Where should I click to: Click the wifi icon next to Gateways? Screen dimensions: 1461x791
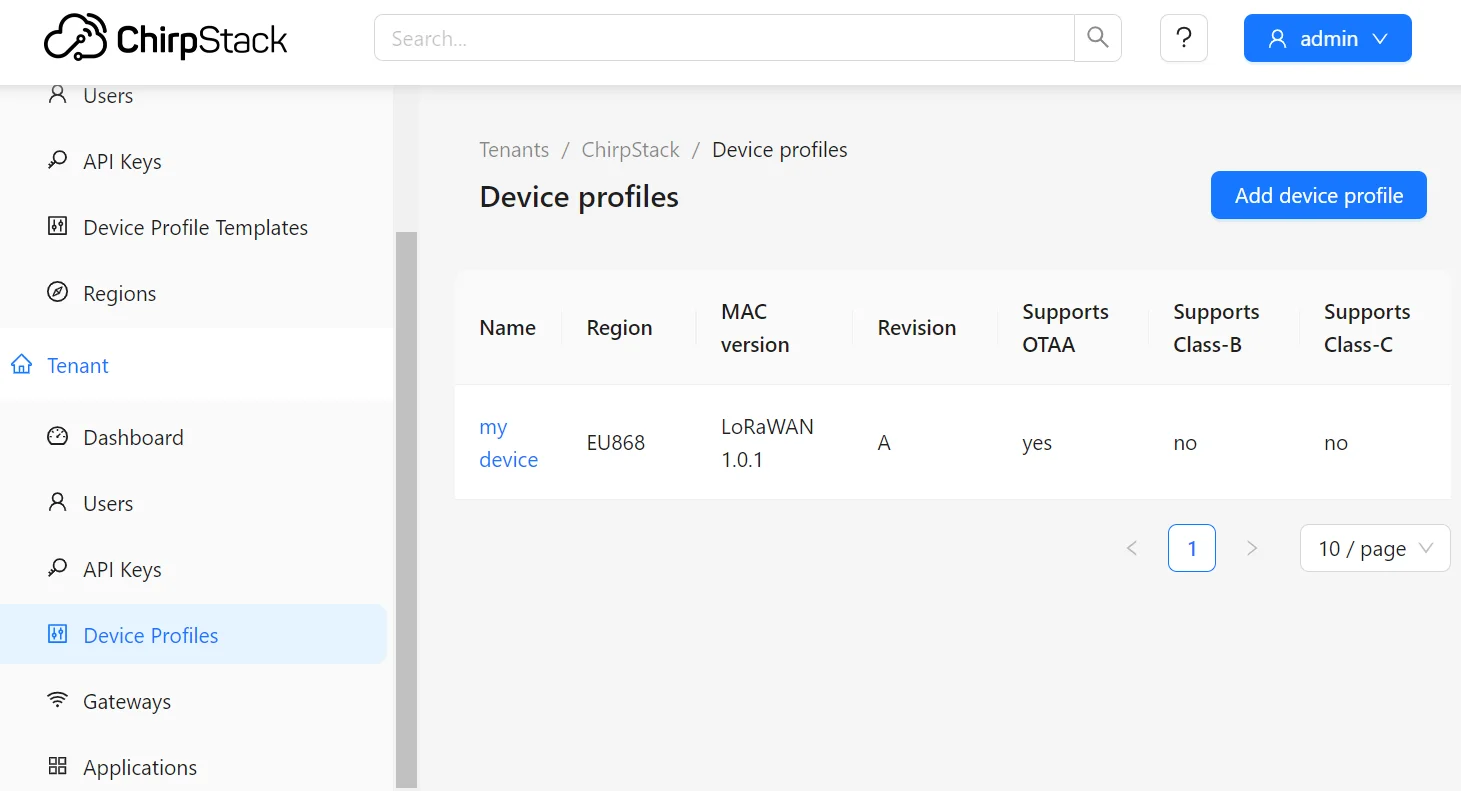tap(58, 701)
